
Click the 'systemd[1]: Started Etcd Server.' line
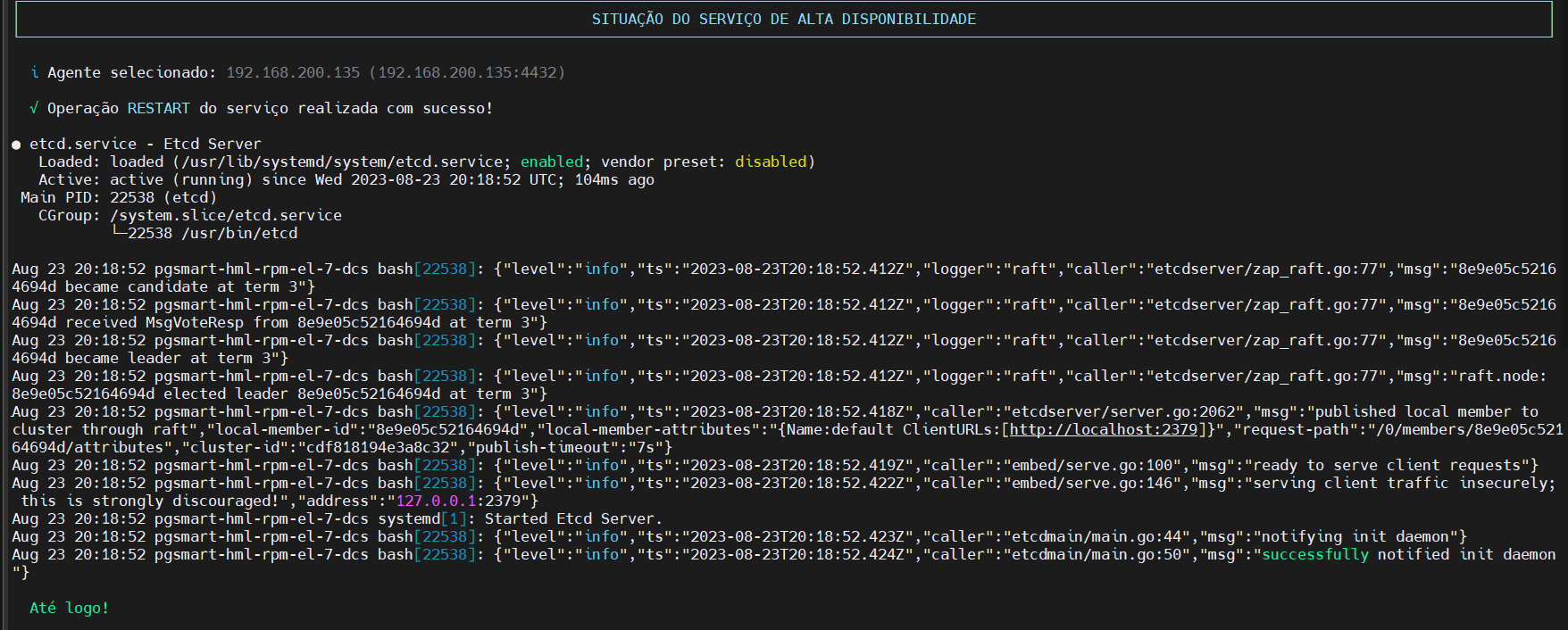click(x=520, y=518)
